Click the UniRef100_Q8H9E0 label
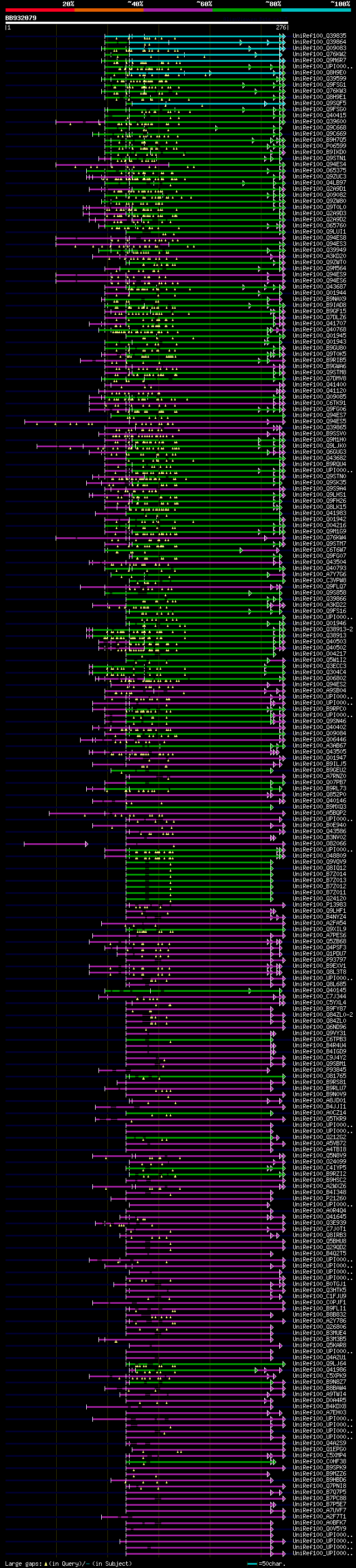The image size is (356, 1568). [x=319, y=72]
